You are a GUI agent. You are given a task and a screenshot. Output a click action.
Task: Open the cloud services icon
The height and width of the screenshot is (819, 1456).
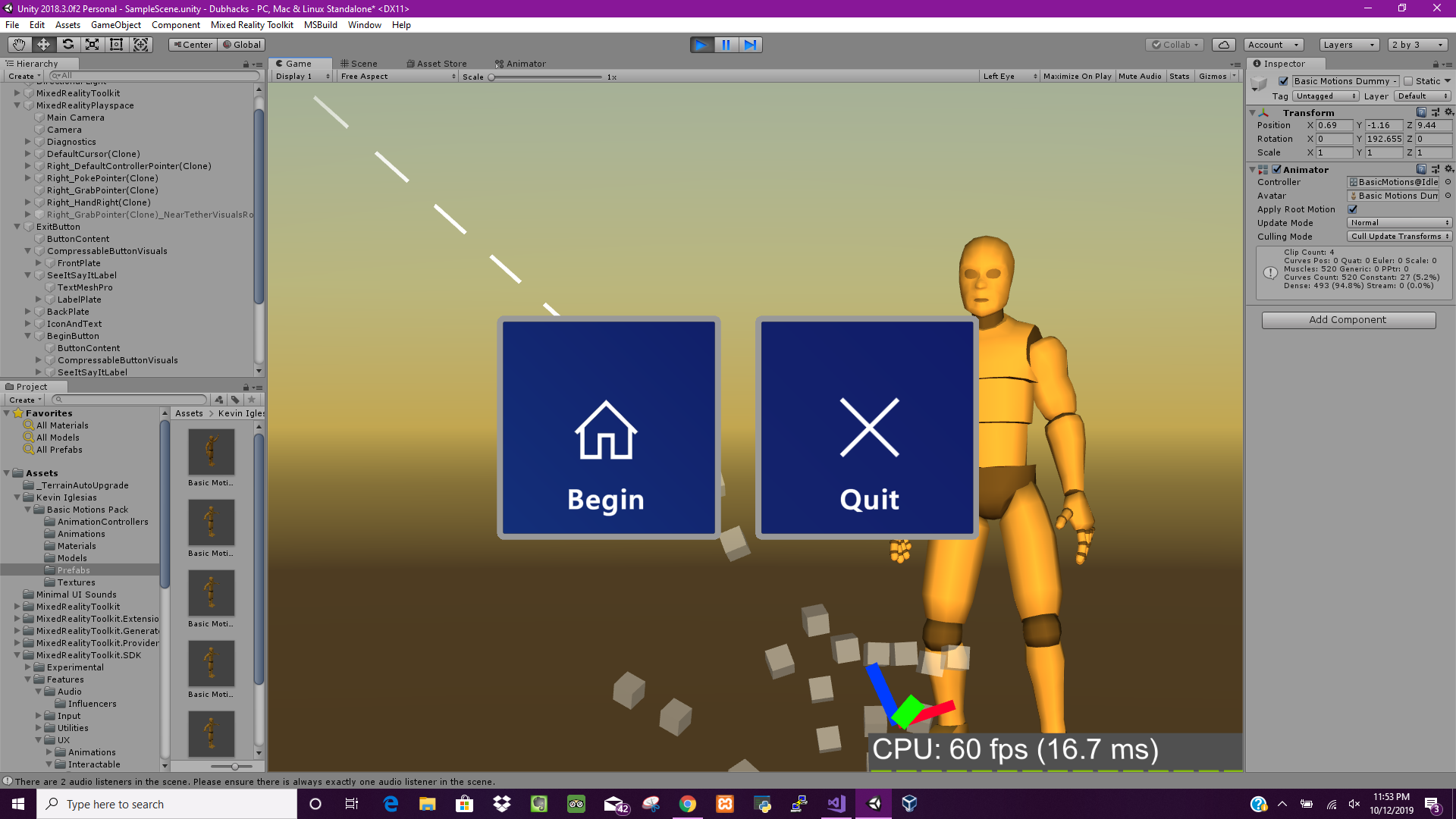click(x=1223, y=45)
